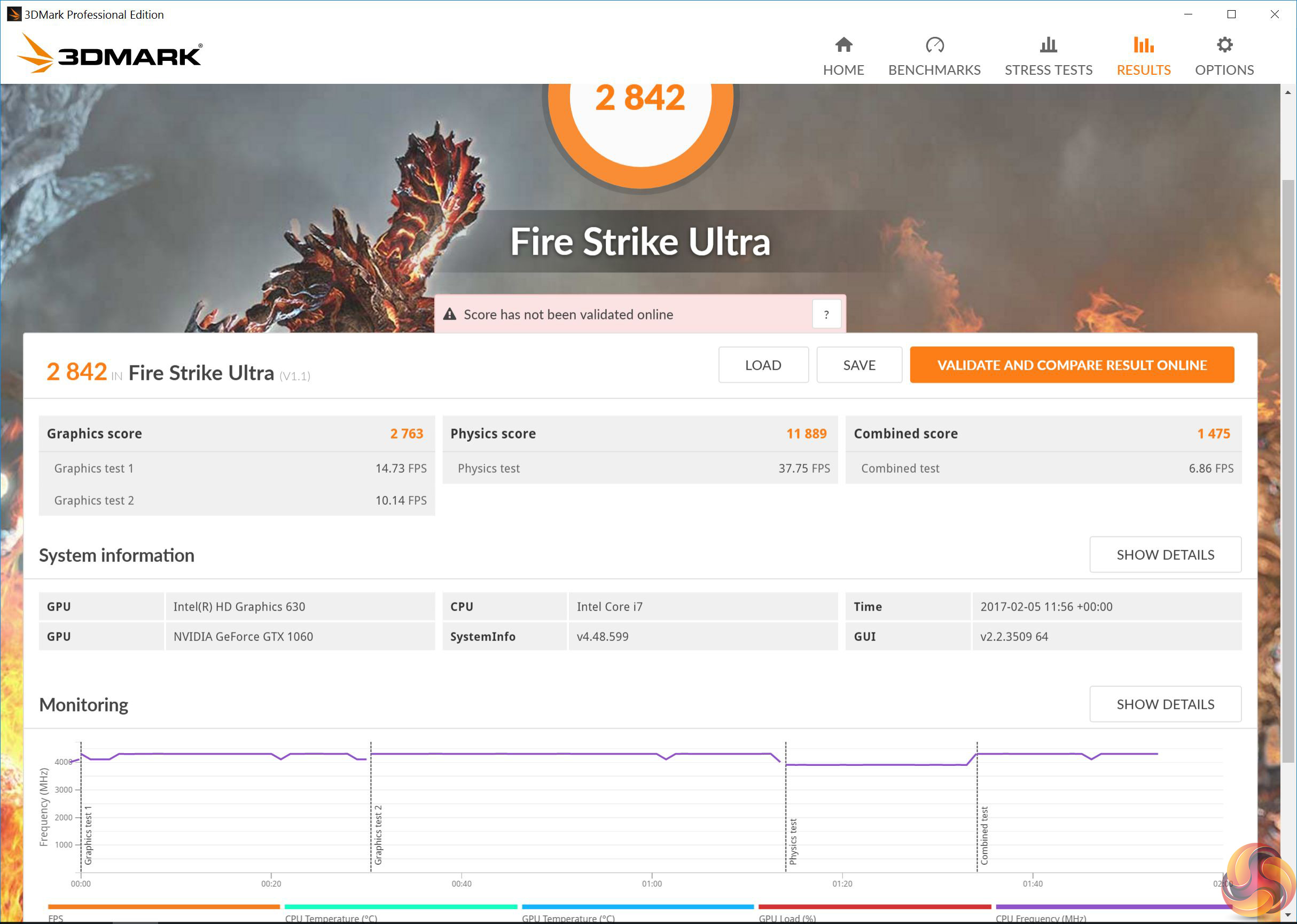
Task: Show details for Monitoring section
Action: [1165, 704]
